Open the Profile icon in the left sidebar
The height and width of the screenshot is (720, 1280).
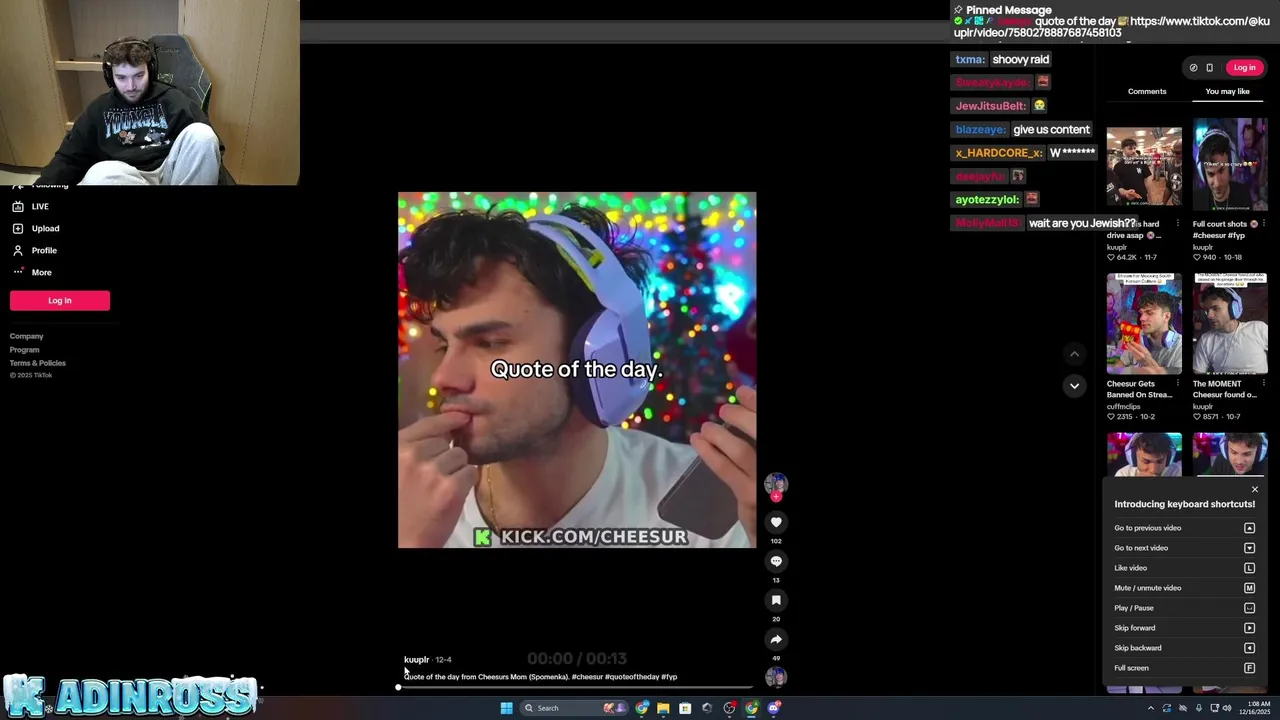pos(18,250)
